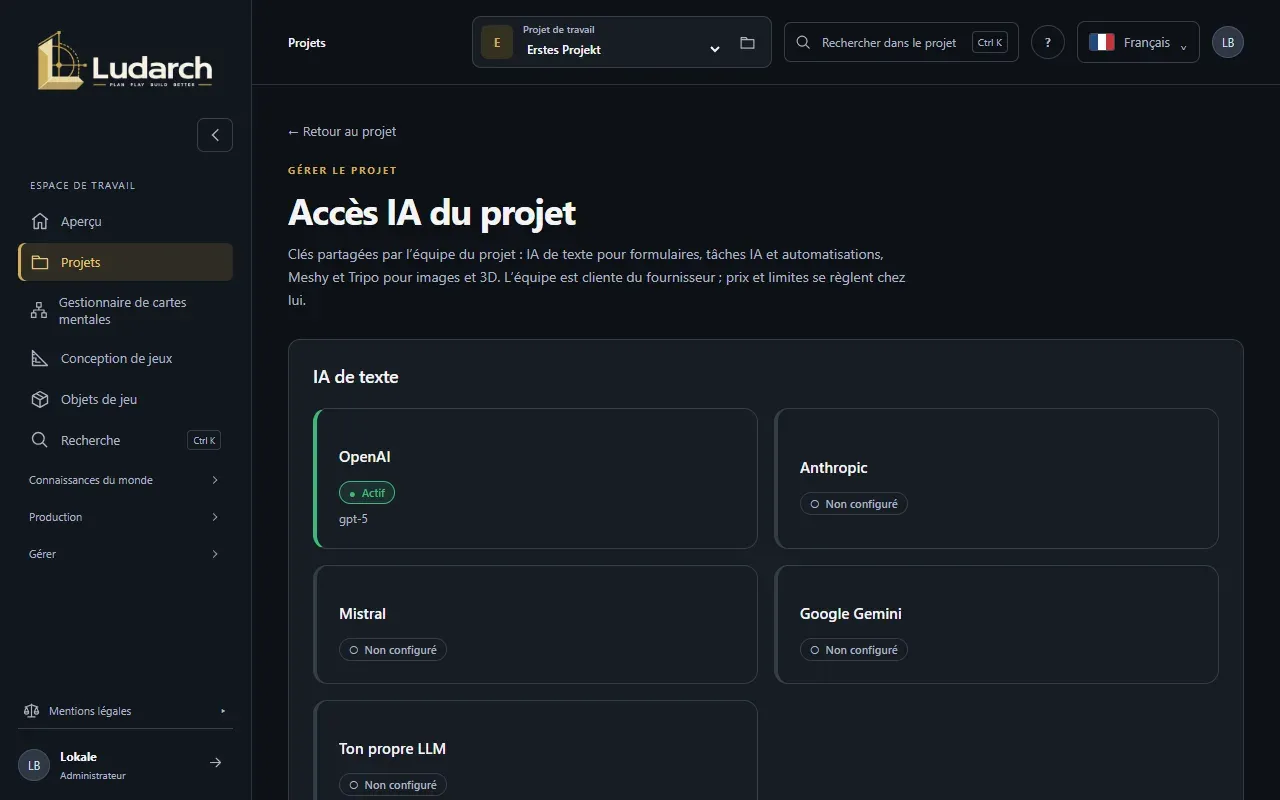Click the LB avatar in sidebar footer
Screen dimensions: 1280x800
click(34, 765)
